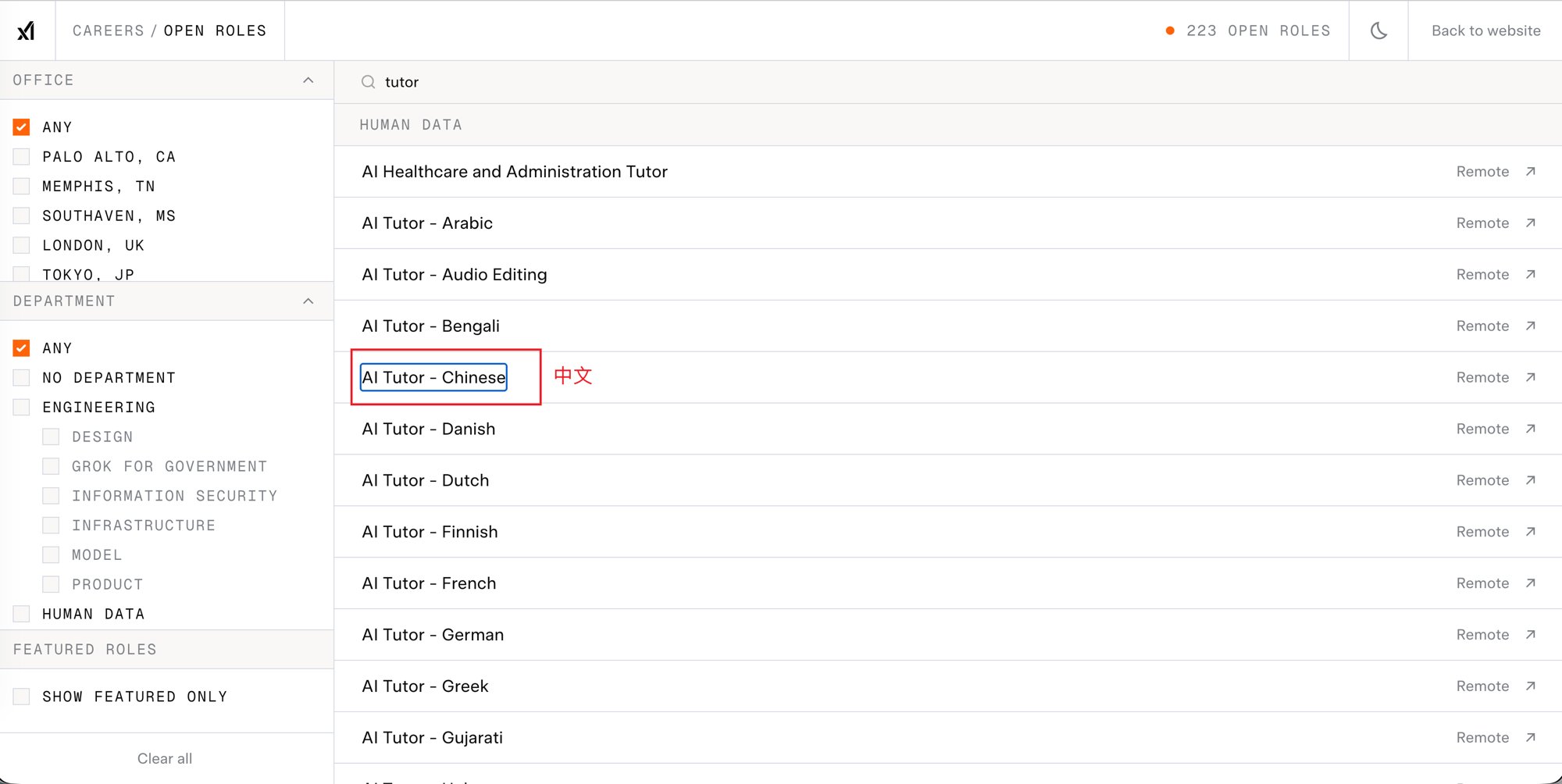Check the Grok for Government filter
Screen dimensions: 1562x784
[51, 466]
